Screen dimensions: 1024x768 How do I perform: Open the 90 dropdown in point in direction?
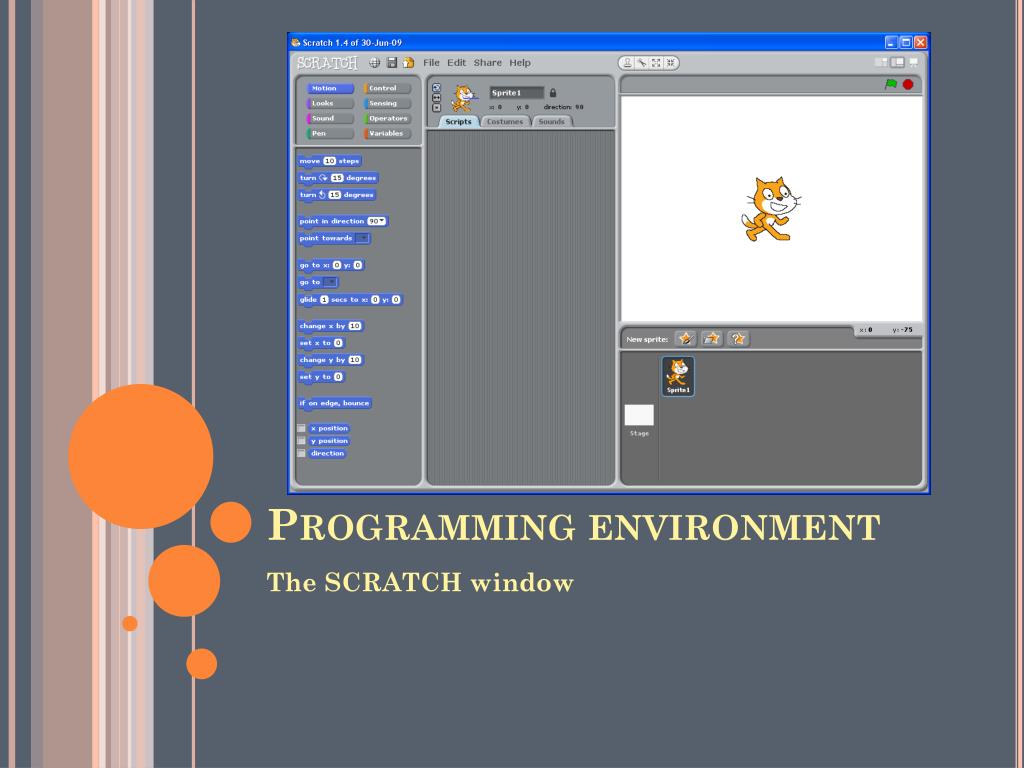(377, 221)
